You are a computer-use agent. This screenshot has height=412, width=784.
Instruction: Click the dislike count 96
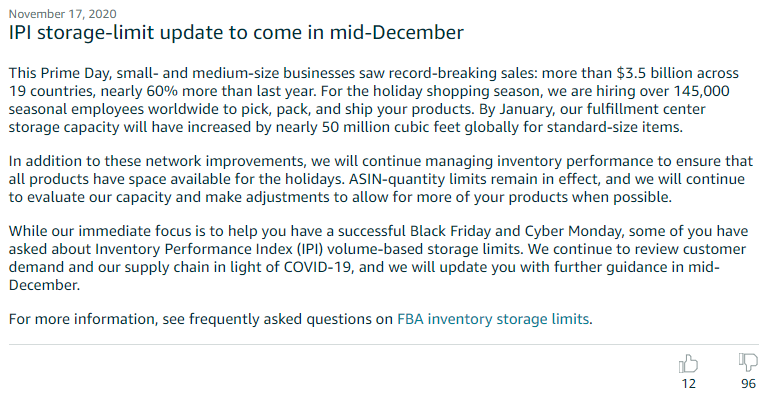[x=748, y=384]
